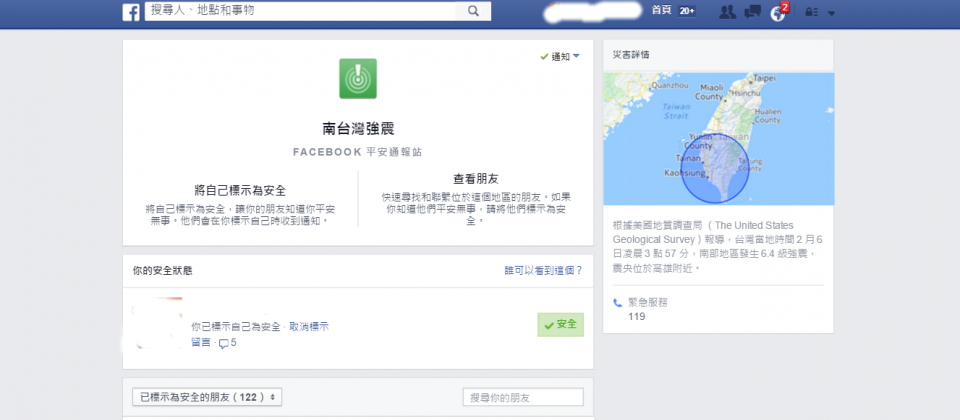Viewport: 960px width, 420px height.
Task: Click the 119 emergency number
Action: click(x=636, y=317)
